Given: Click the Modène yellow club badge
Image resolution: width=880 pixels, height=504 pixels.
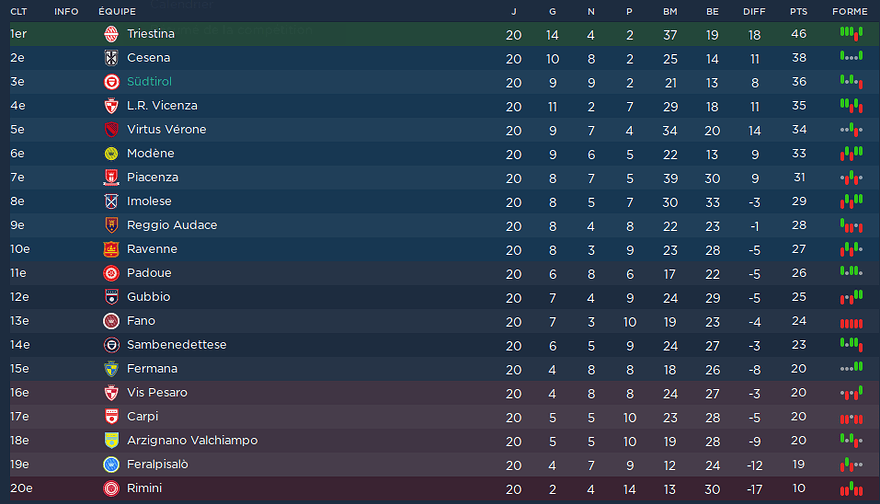Looking at the screenshot, I should point(111,154).
